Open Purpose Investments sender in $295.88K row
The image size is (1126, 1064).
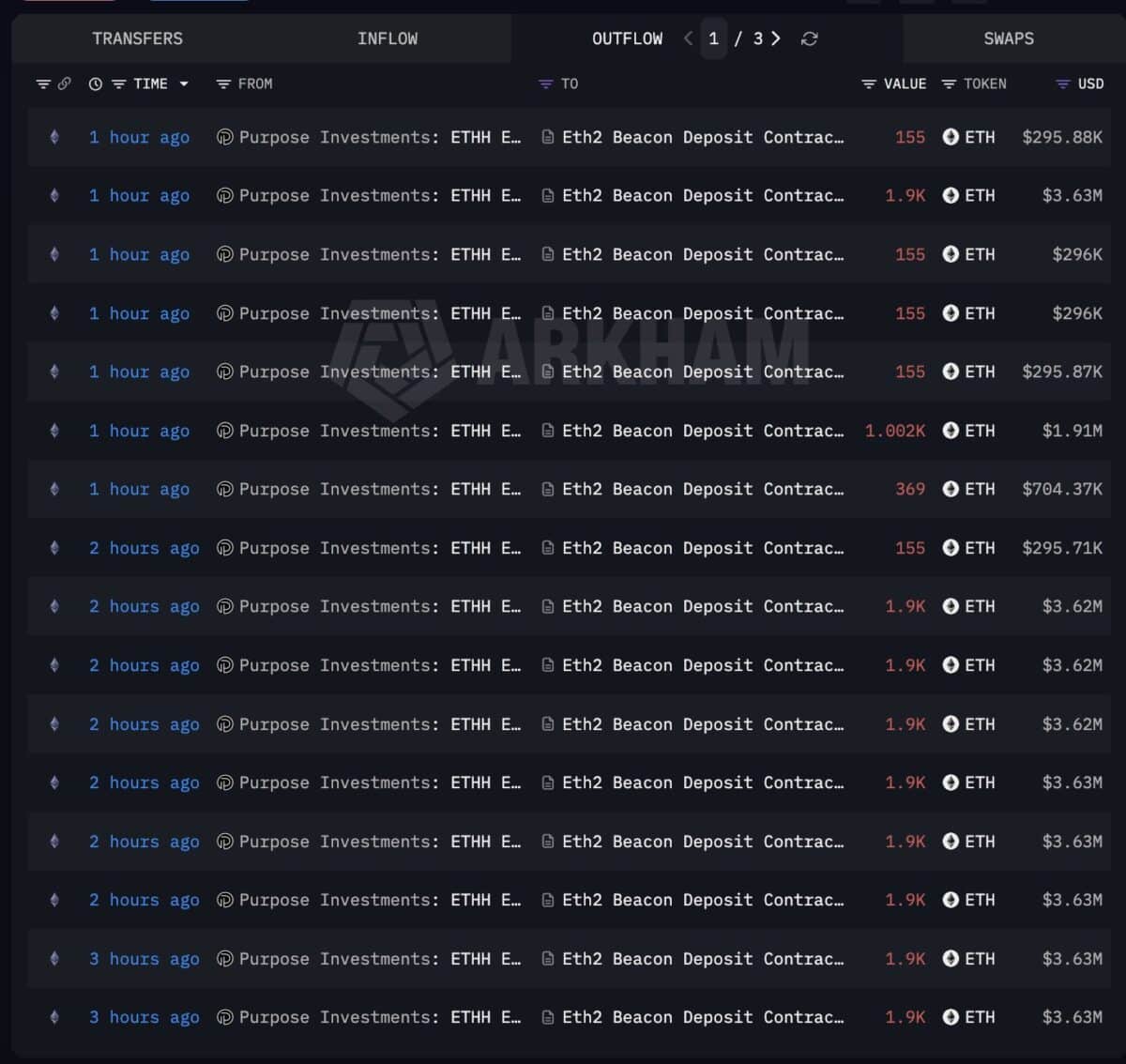(380, 137)
